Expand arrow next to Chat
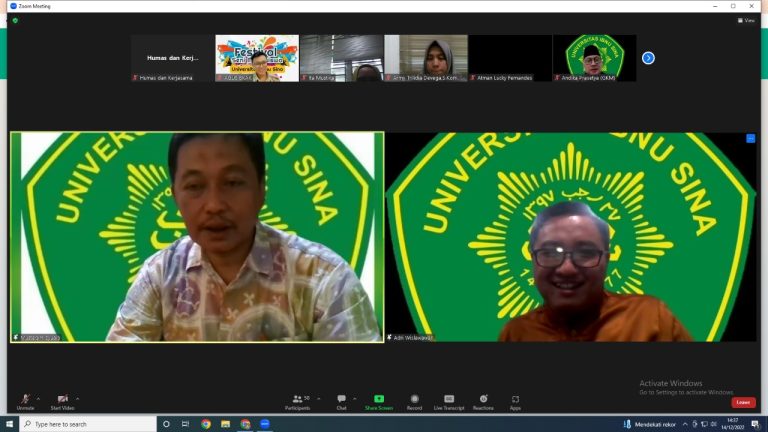This screenshot has height=432, width=768. 355,399
